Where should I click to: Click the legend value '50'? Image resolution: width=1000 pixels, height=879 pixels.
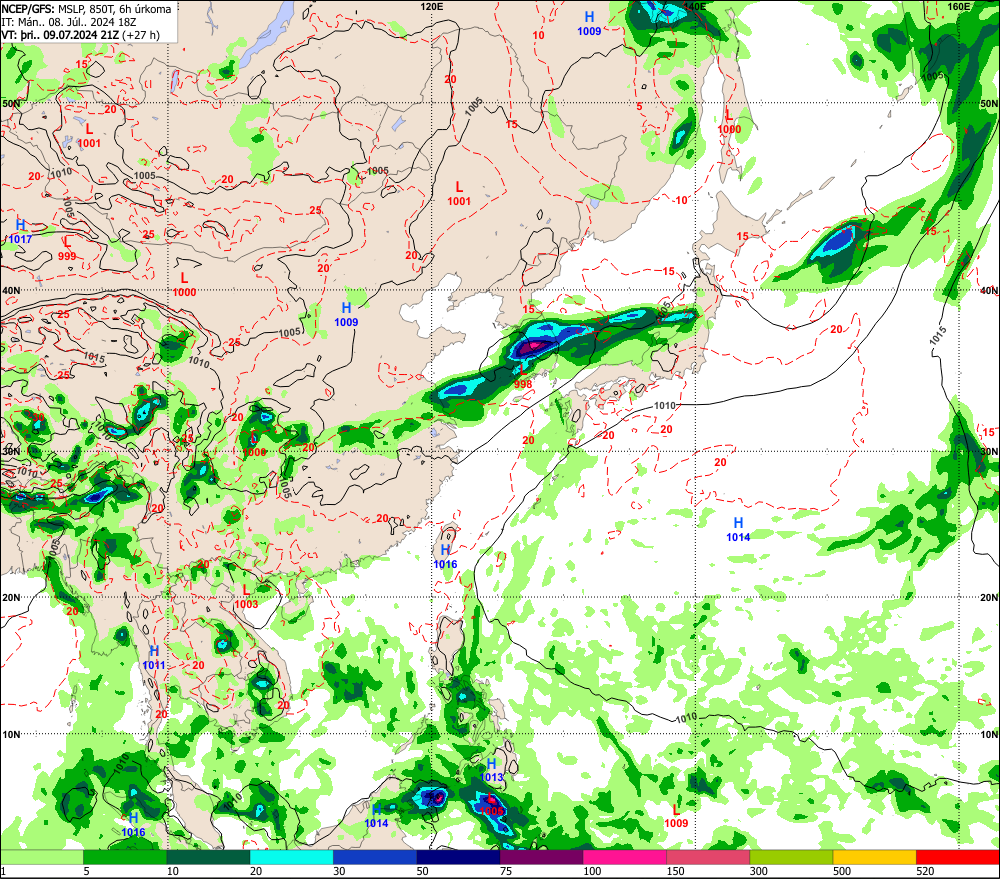pos(423,871)
